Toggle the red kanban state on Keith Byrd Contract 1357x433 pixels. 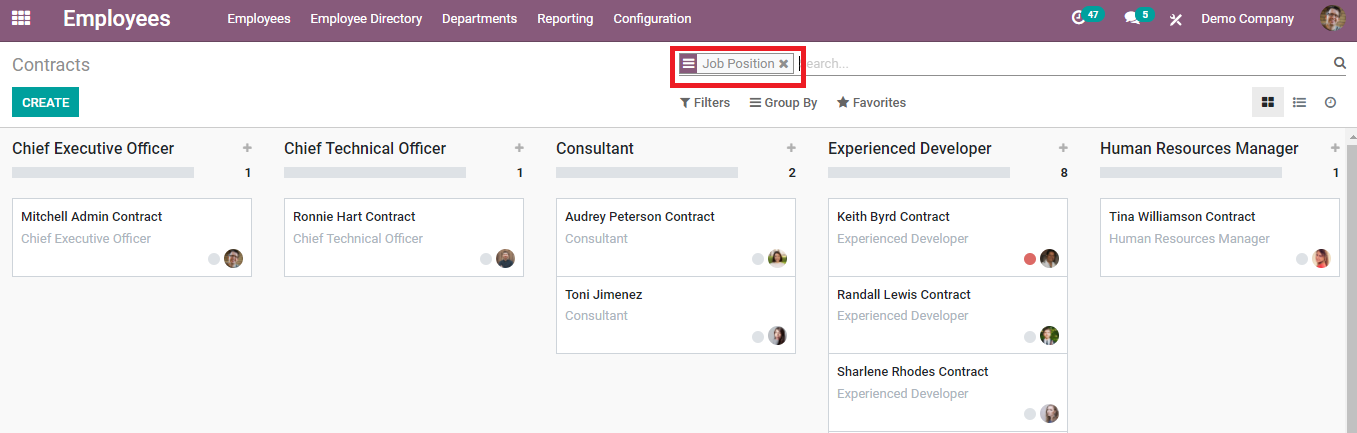pyautogui.click(x=1030, y=259)
